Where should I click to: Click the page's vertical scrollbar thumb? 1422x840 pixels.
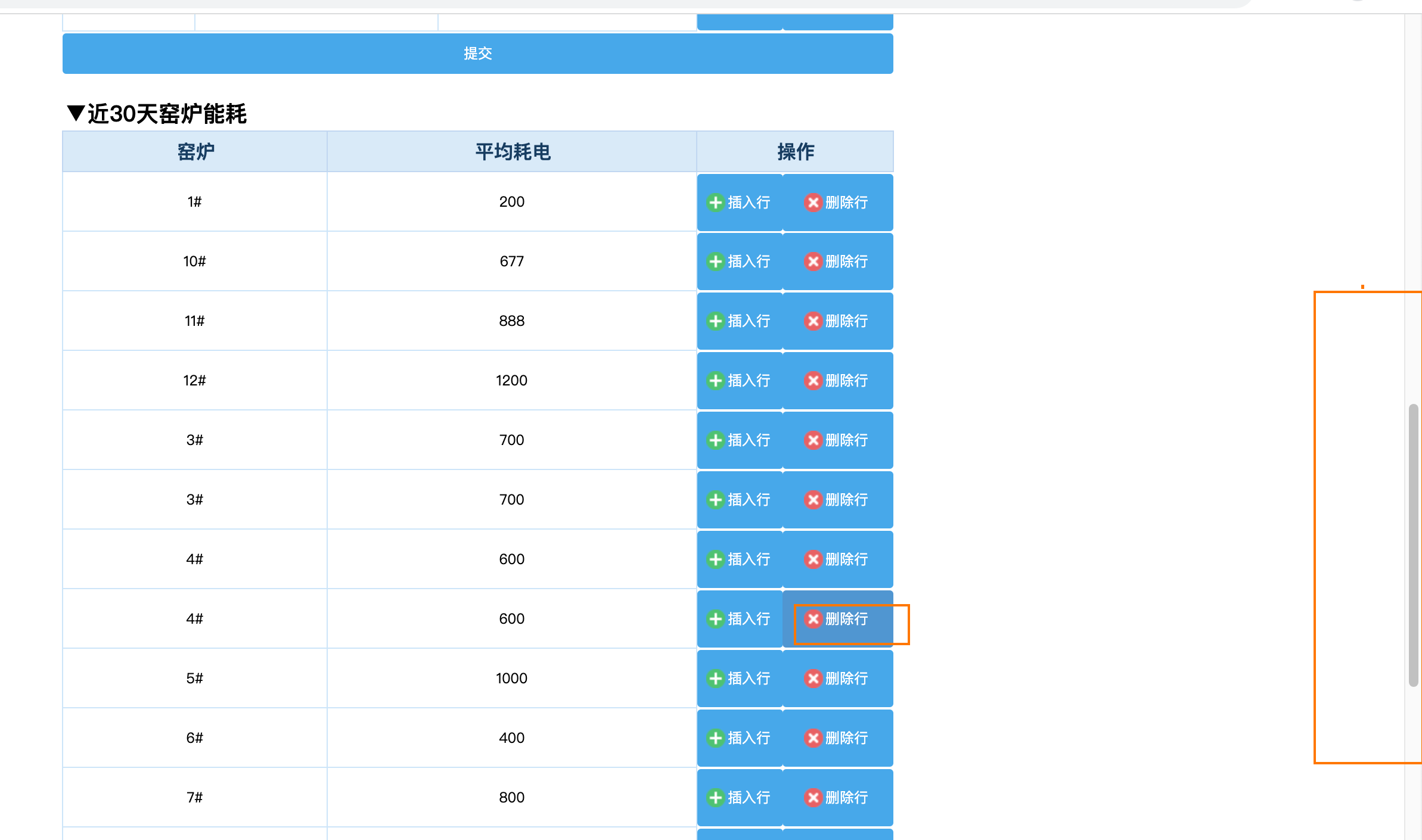(1413, 545)
